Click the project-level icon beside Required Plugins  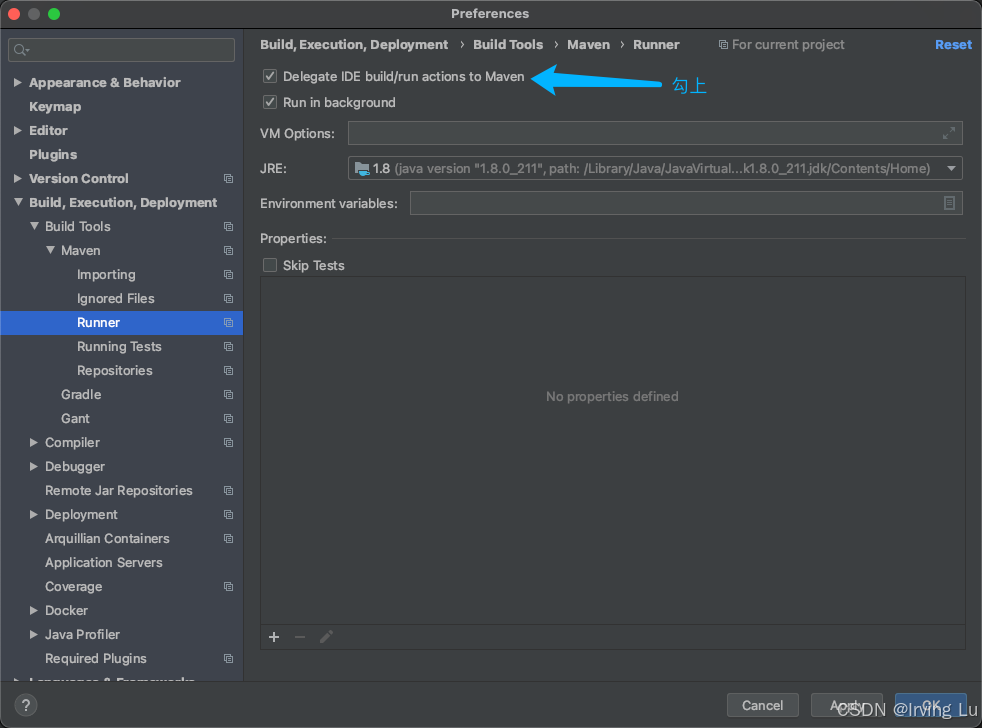coord(229,658)
